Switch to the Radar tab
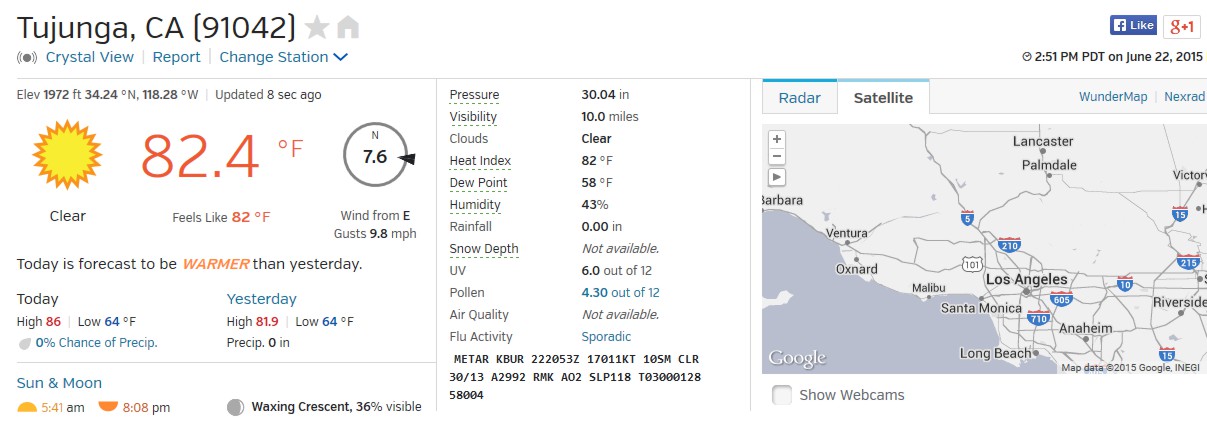Screen dimensions: 1207x427 click(x=799, y=97)
